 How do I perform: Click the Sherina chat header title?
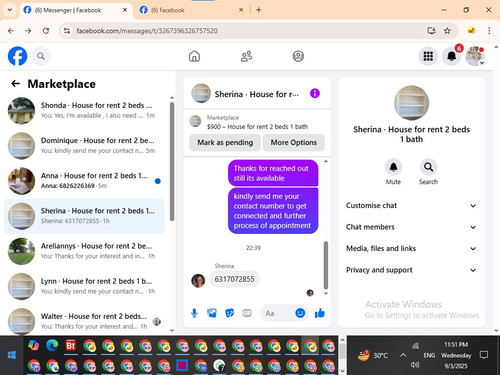(257, 94)
